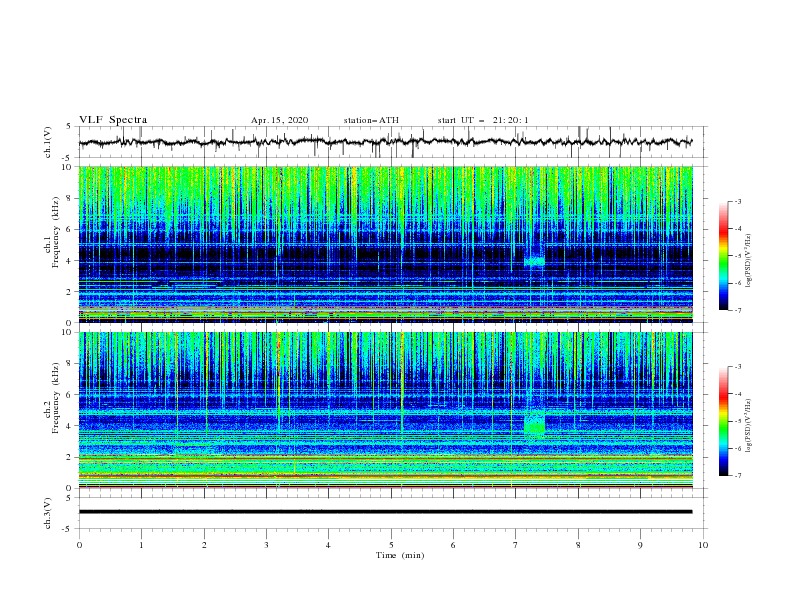The image size is (792, 612).
Task: Click the ch.3(V) axis label
Action: point(48,513)
